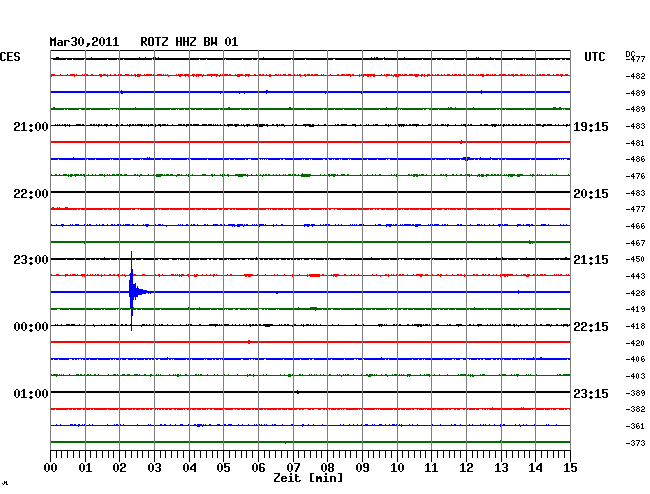Select the DC offset value "-466"
The image size is (650, 494).
635,226
